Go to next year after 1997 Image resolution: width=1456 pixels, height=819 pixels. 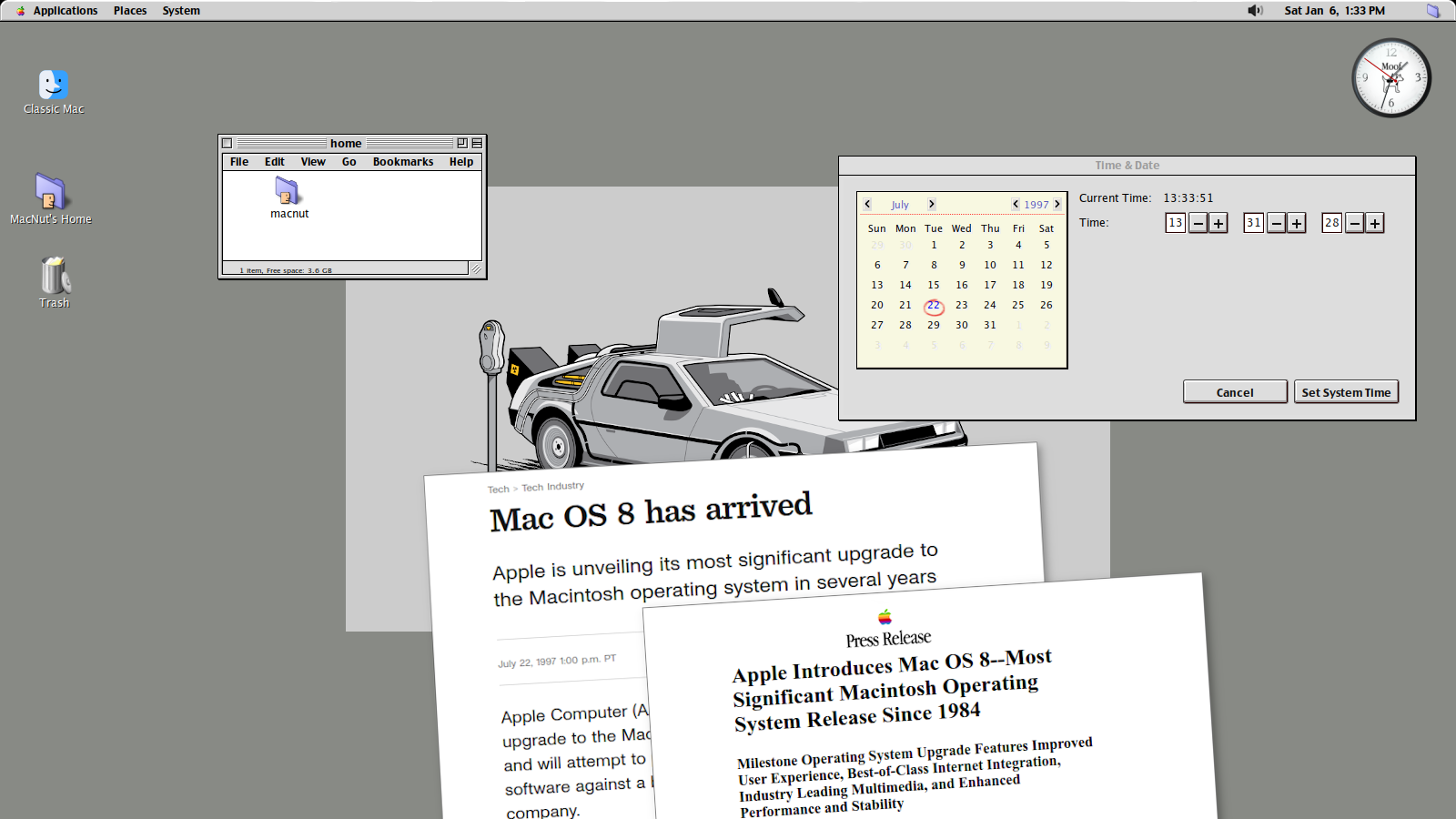tap(1057, 205)
